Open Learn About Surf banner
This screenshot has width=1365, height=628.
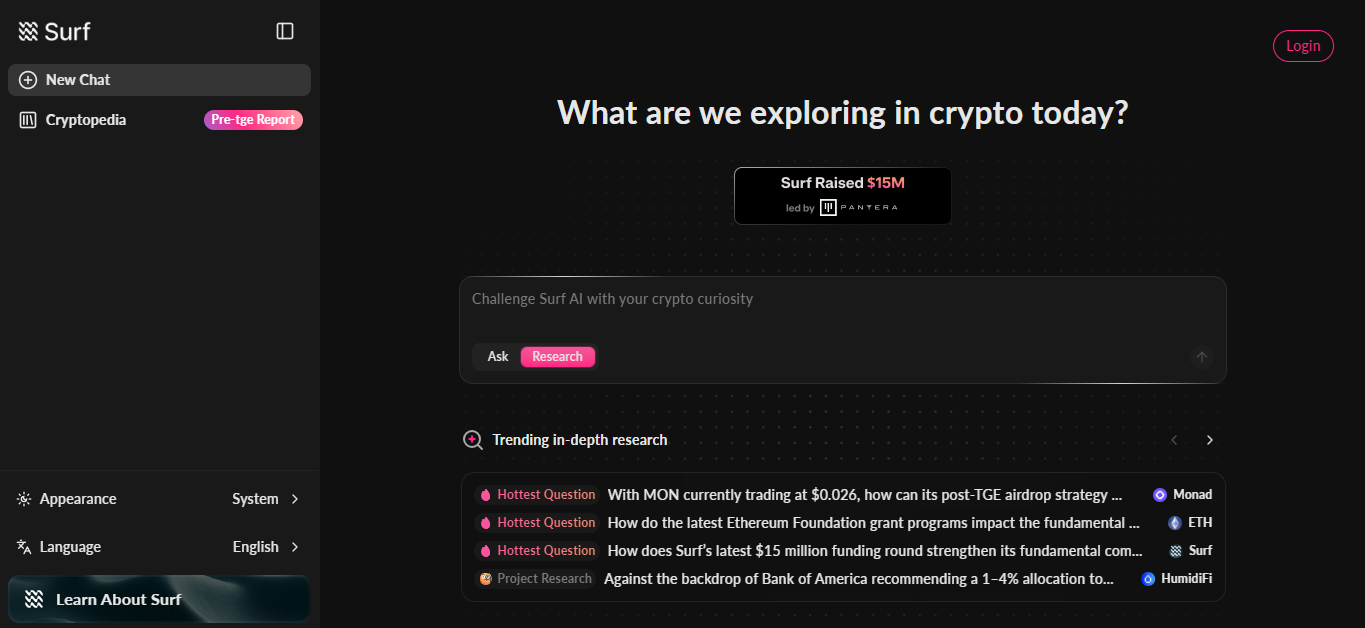[x=159, y=599]
